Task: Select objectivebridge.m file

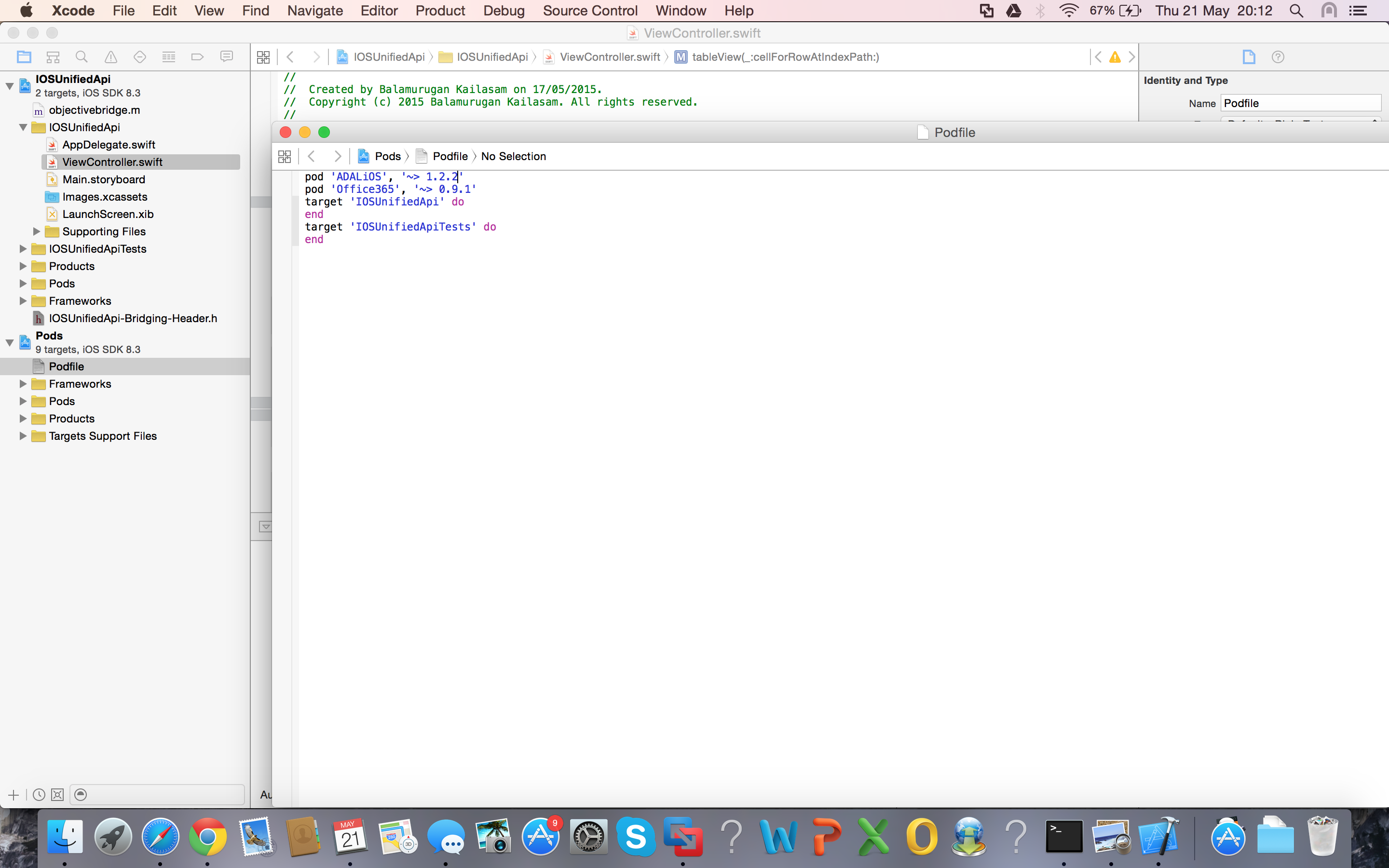Action: click(95, 110)
